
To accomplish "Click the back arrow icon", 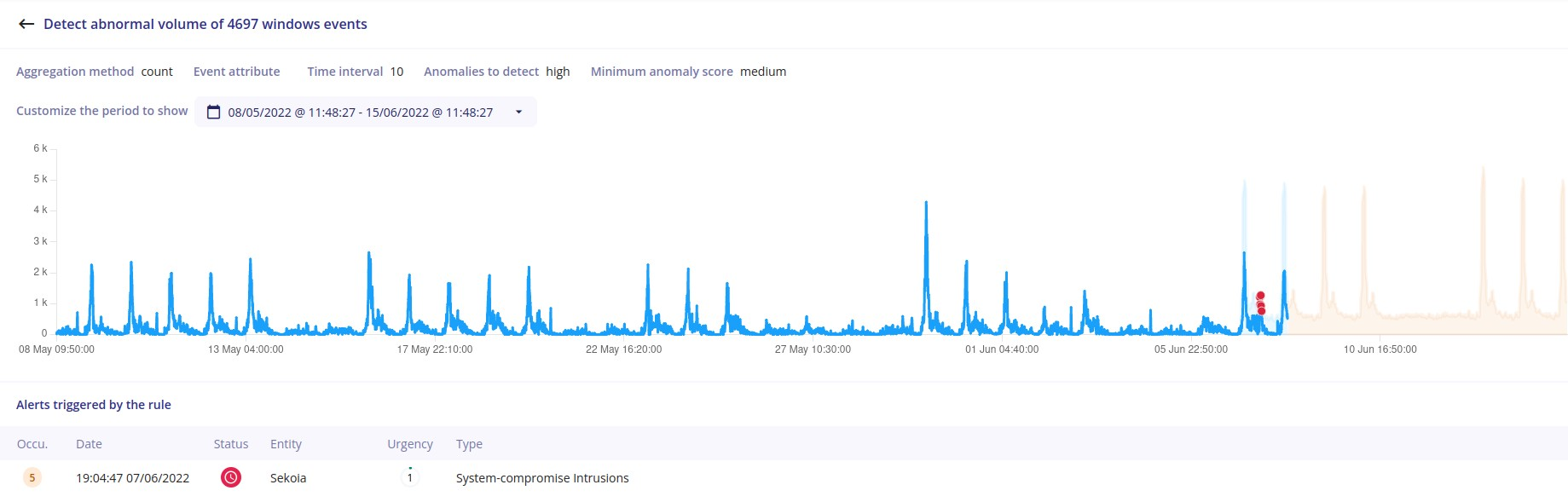I will coord(26,24).
